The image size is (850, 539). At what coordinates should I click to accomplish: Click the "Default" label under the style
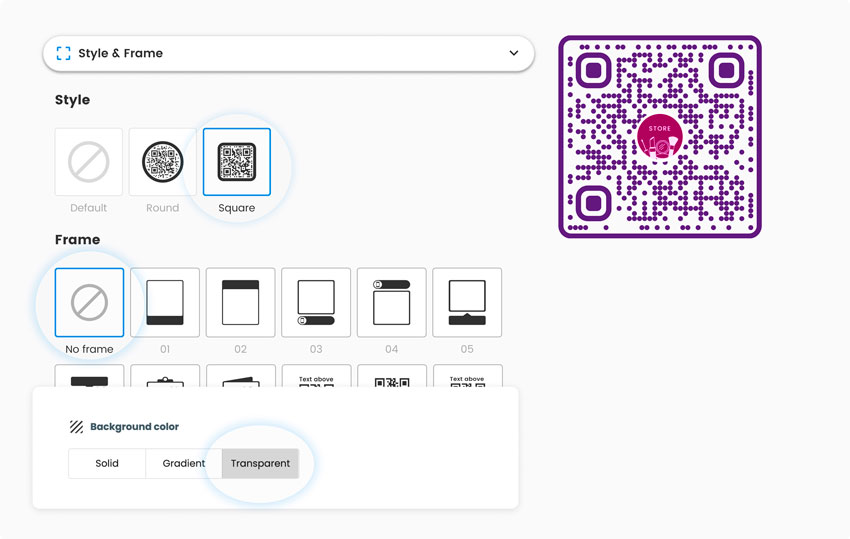tap(88, 208)
